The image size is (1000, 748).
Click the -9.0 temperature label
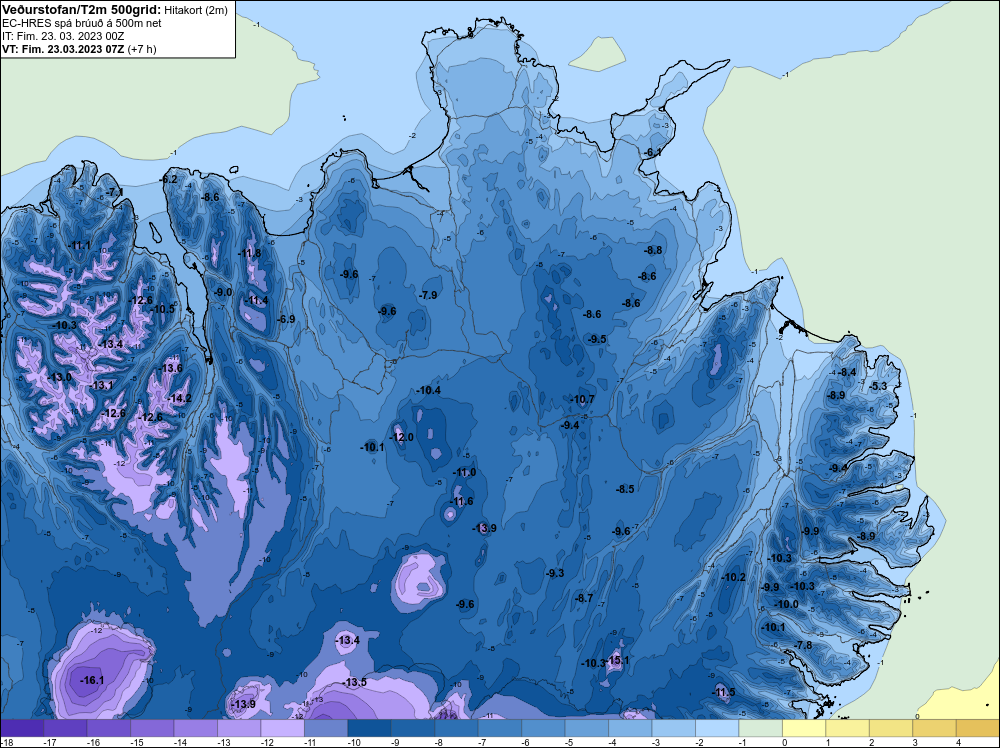pos(223,292)
